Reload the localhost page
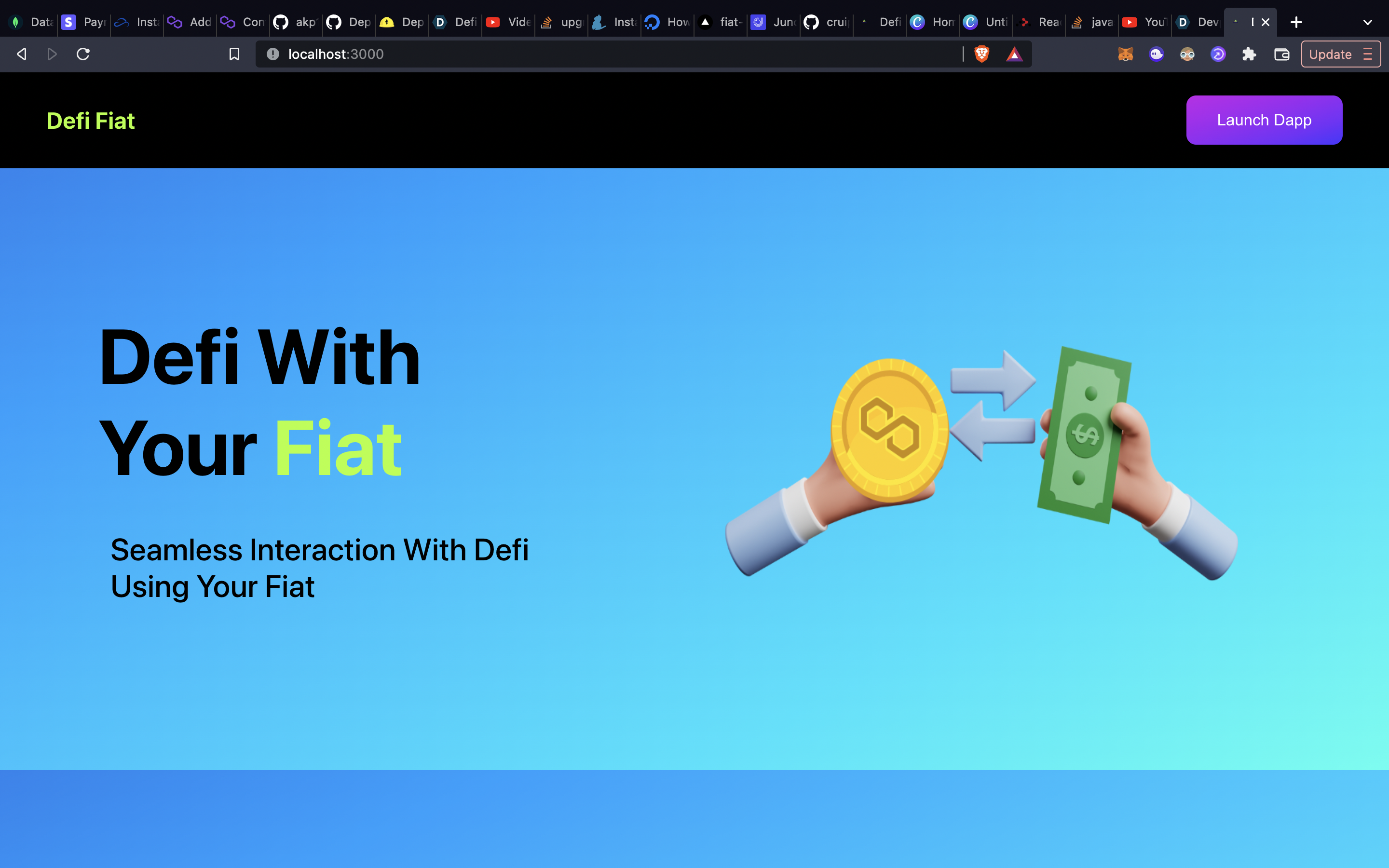The width and height of the screenshot is (1389, 868). (x=83, y=54)
